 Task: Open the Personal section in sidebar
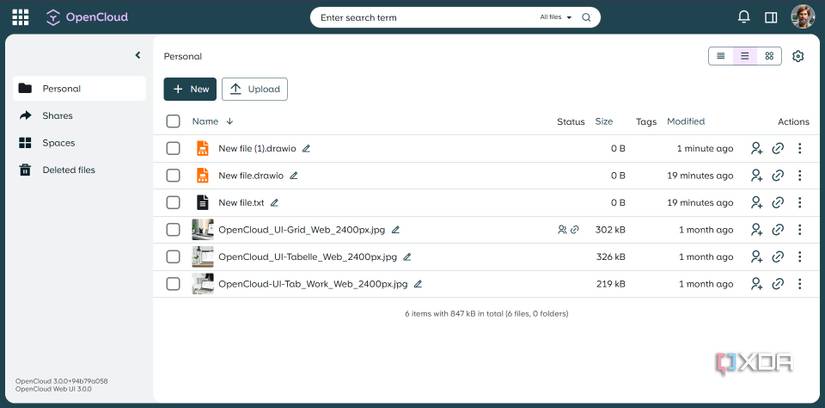click(79, 88)
